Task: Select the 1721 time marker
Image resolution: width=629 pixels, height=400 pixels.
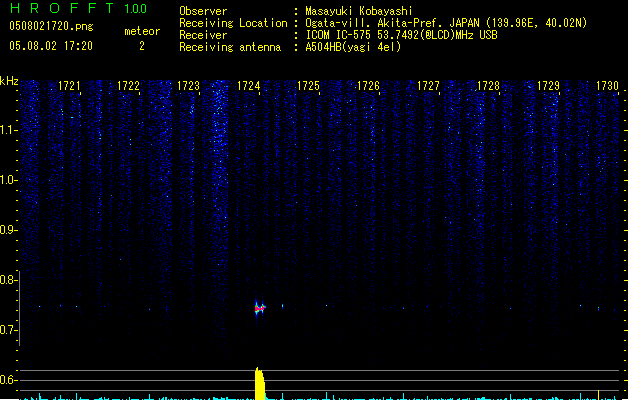Action: click(69, 87)
